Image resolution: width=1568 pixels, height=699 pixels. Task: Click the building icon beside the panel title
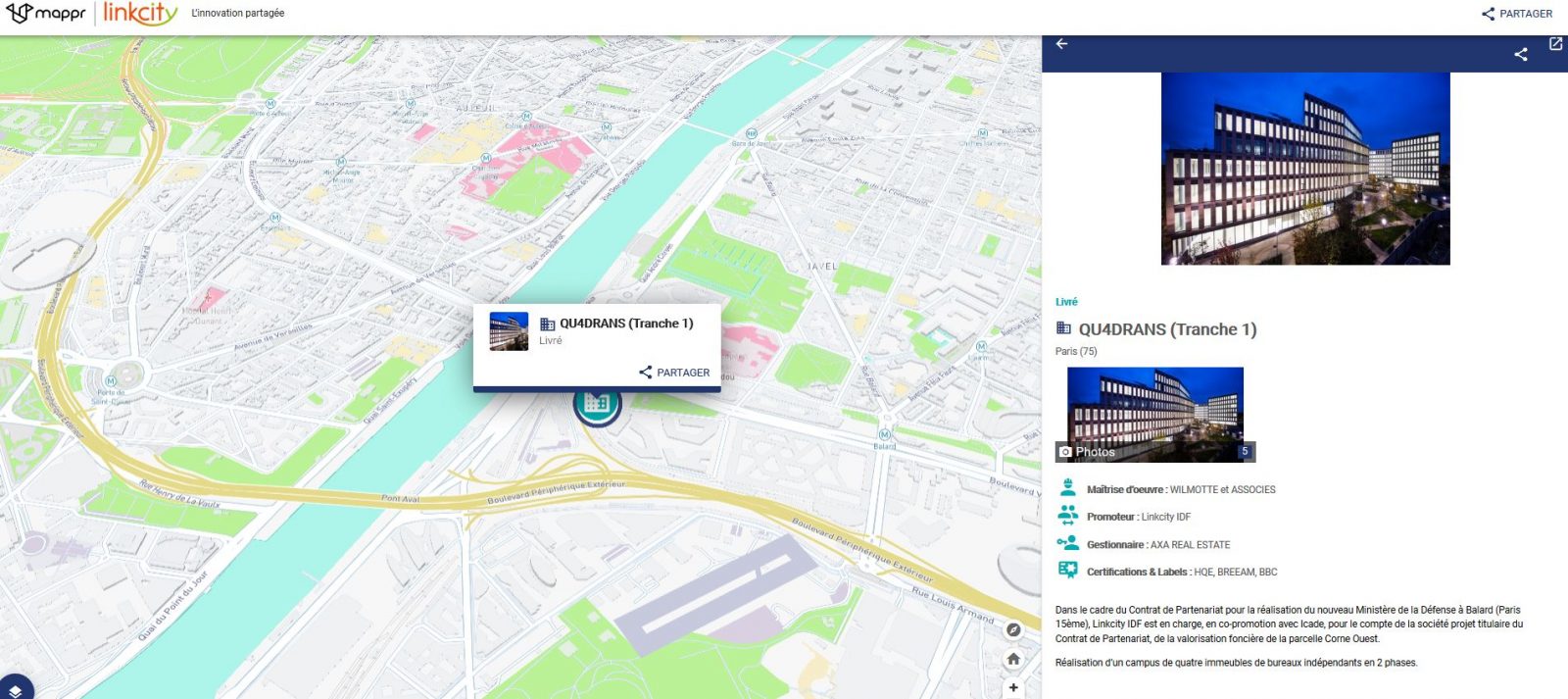1063,328
